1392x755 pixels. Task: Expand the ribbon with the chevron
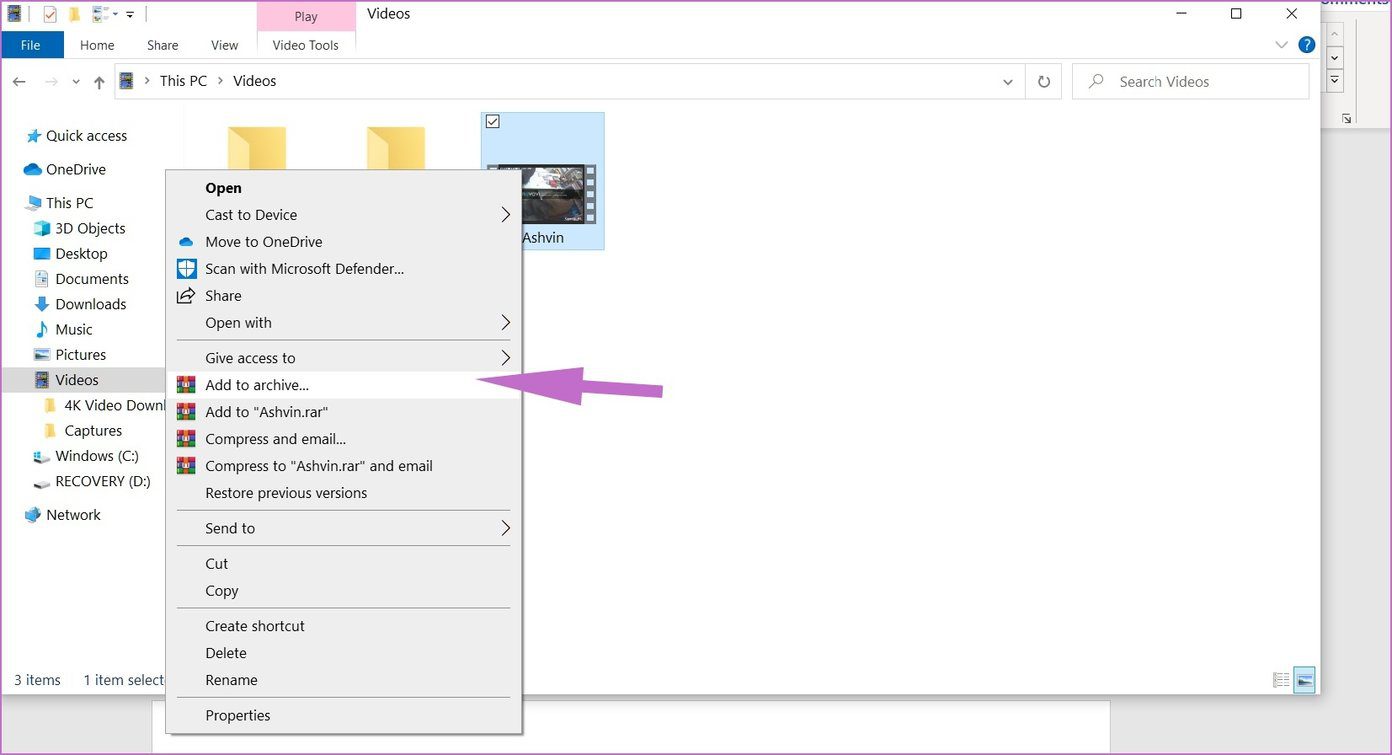coord(1282,45)
